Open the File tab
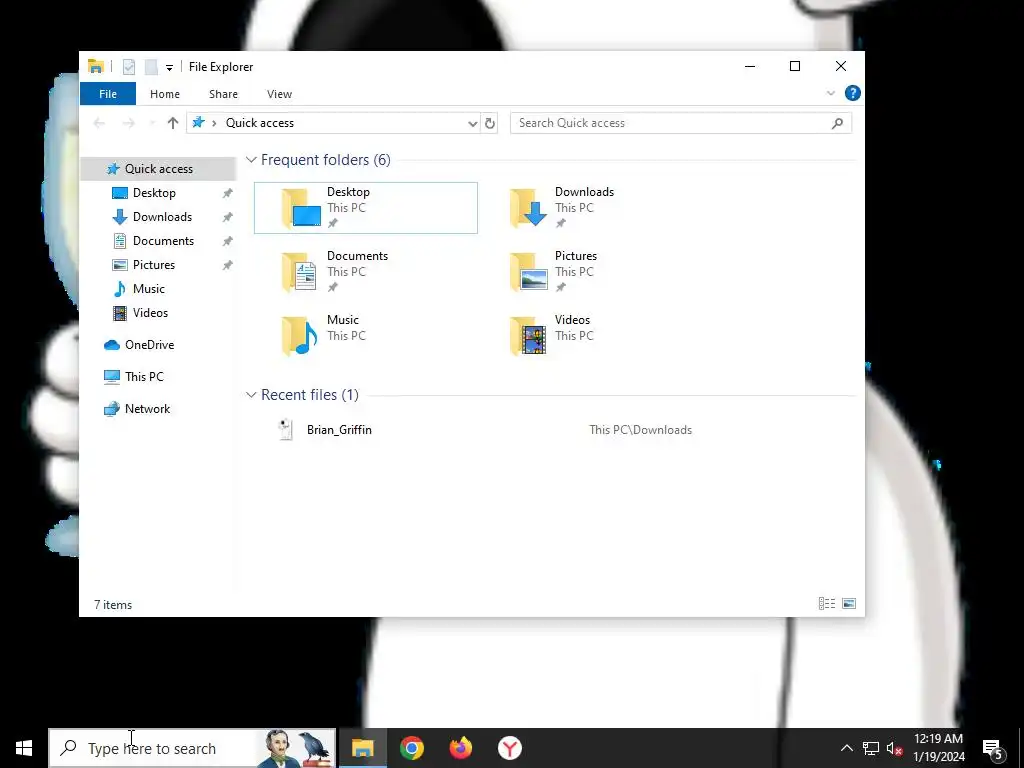1024x768 pixels. (x=108, y=94)
